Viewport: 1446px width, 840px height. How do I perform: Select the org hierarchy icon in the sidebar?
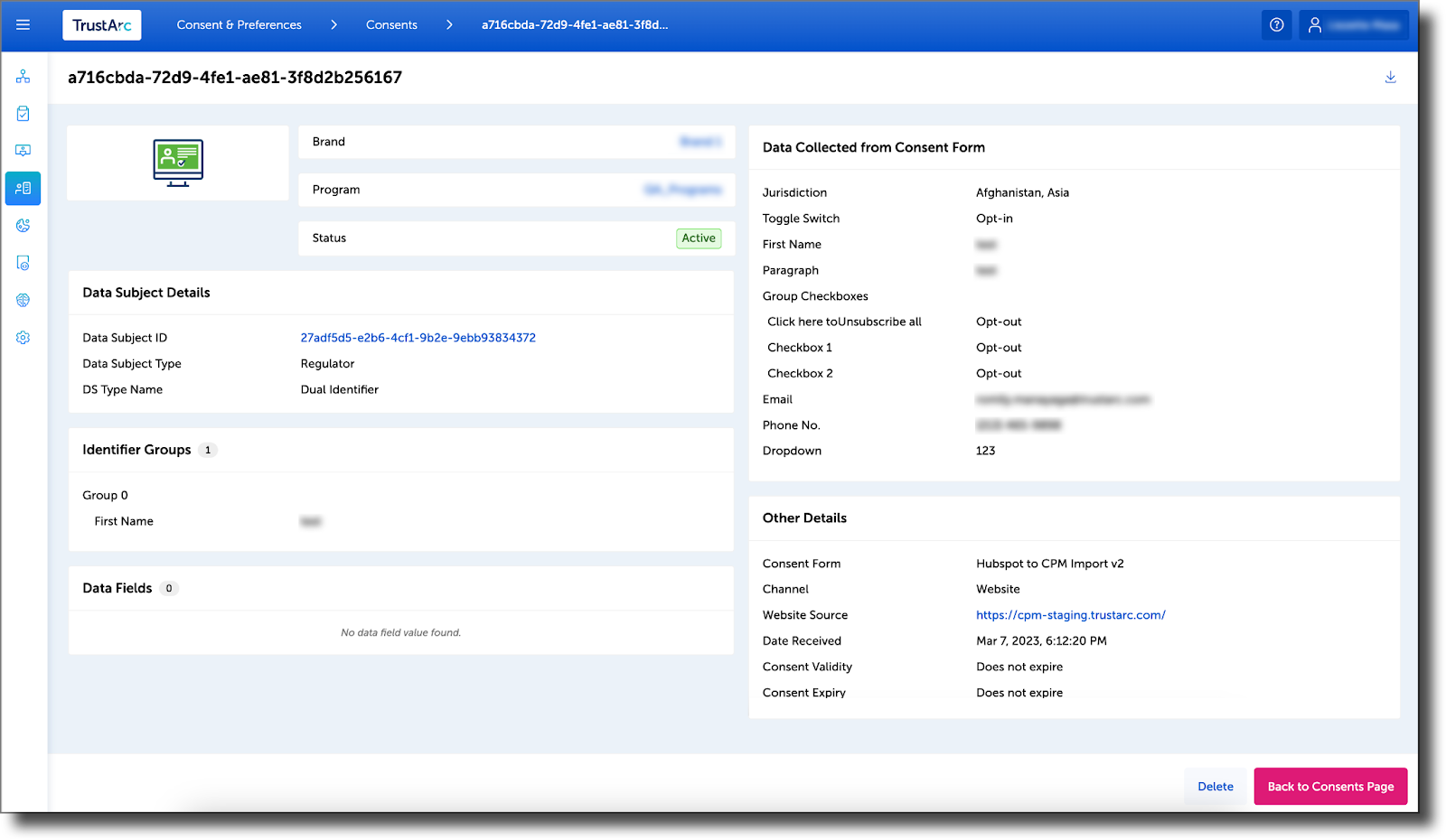pos(23,76)
